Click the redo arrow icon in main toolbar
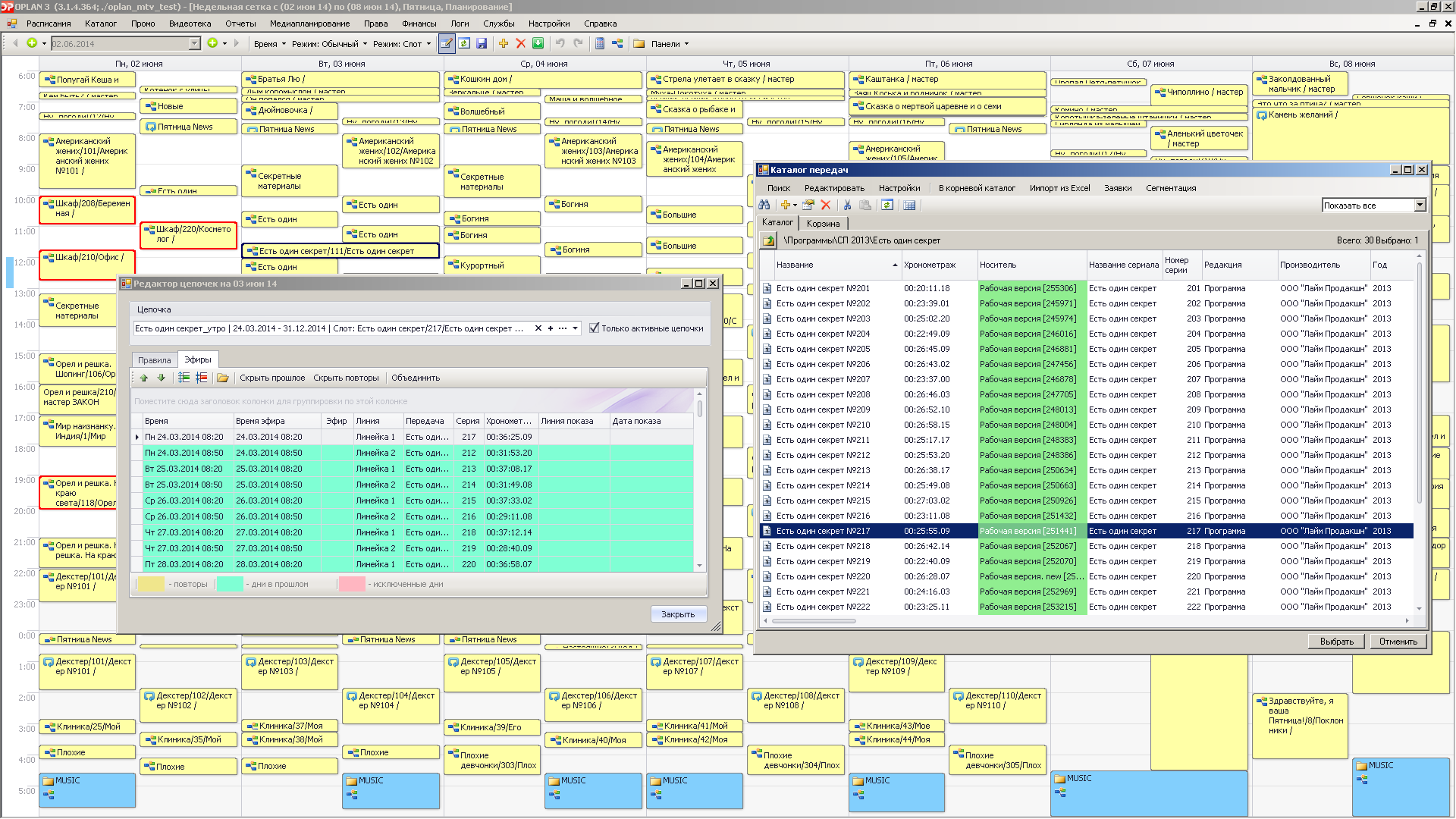This screenshot has height=819, width=1456. pos(578,44)
